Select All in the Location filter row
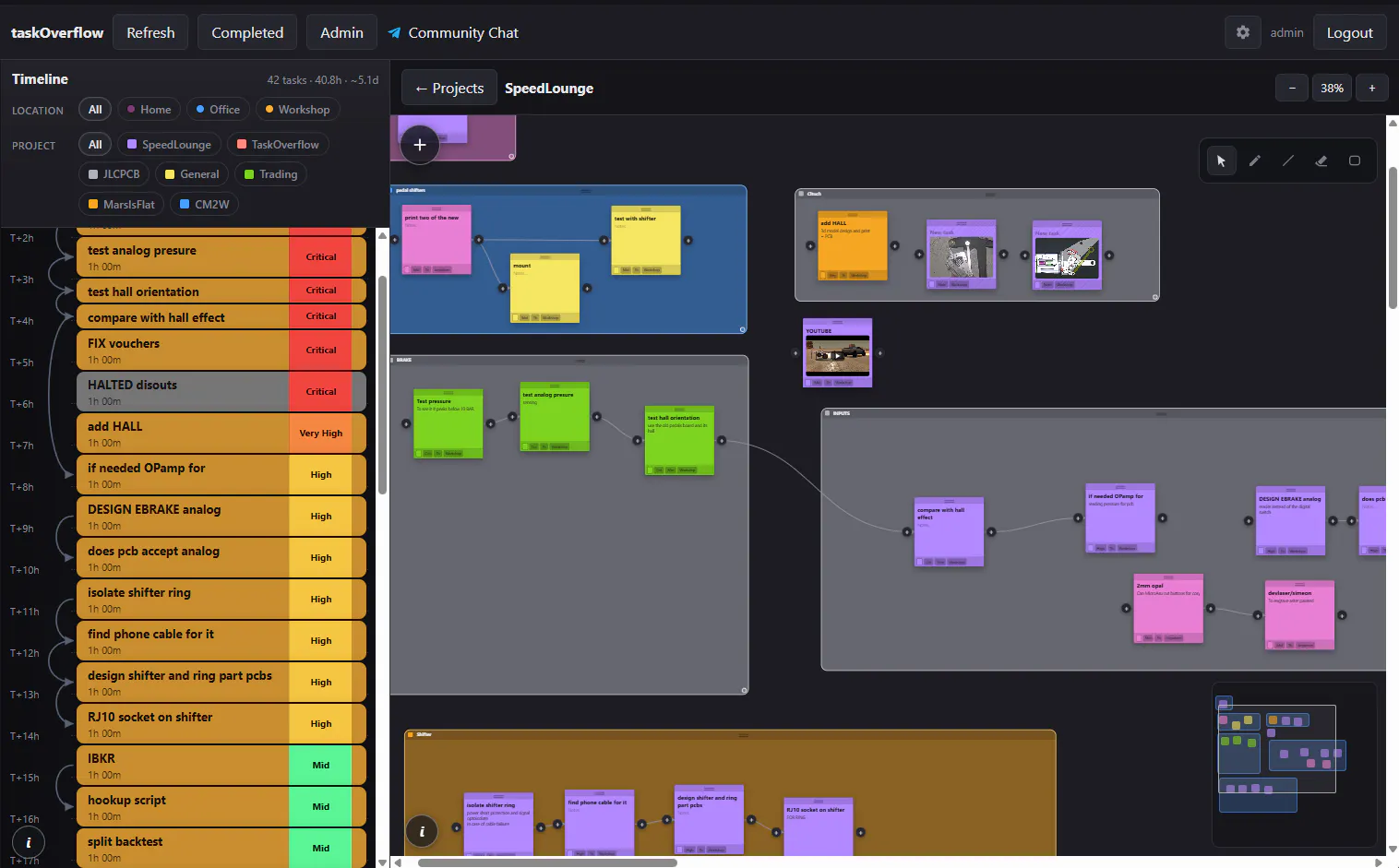Viewport: 1399px width, 868px height. [95, 109]
